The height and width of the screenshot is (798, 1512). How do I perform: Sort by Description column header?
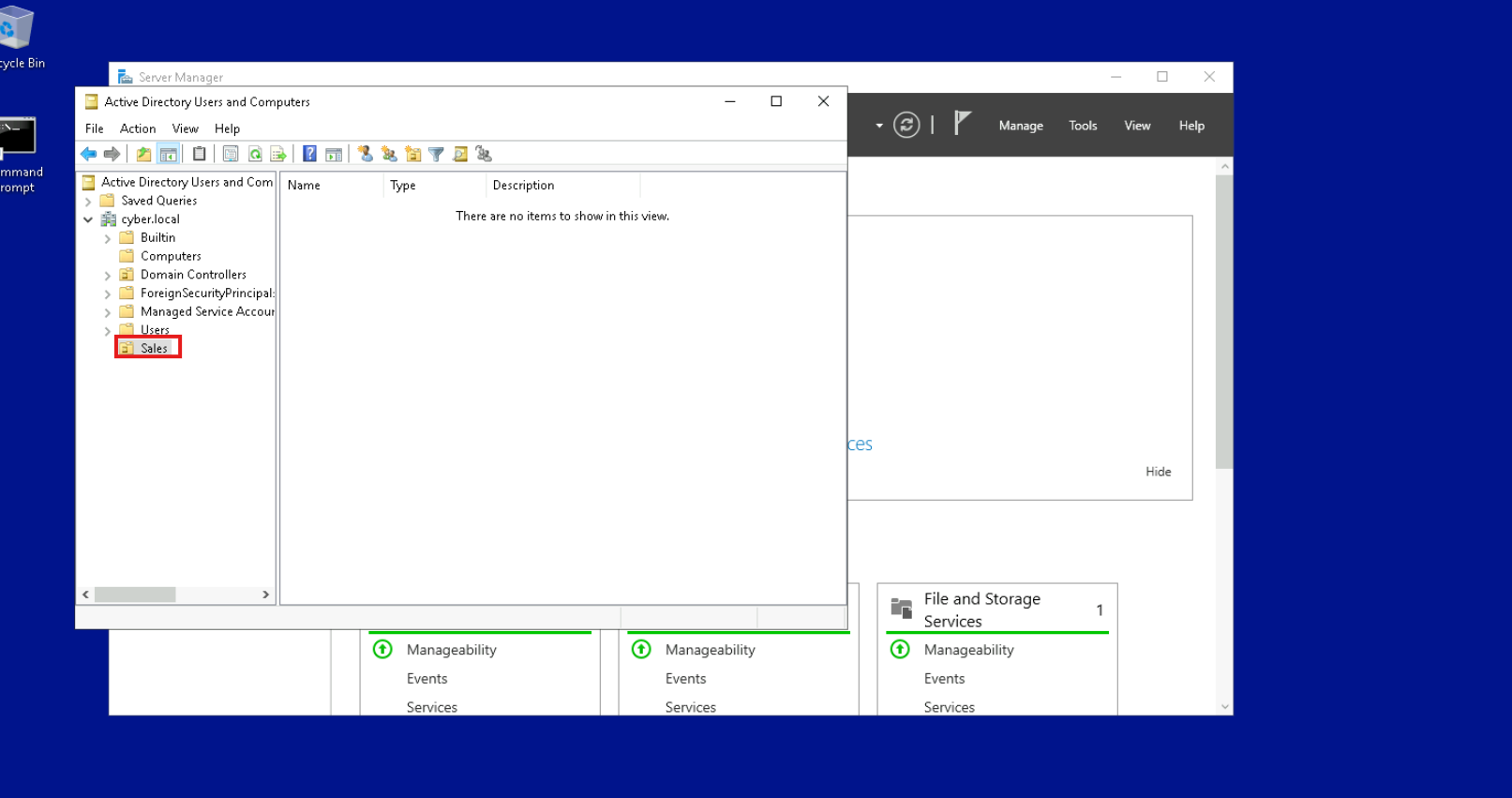click(x=562, y=186)
